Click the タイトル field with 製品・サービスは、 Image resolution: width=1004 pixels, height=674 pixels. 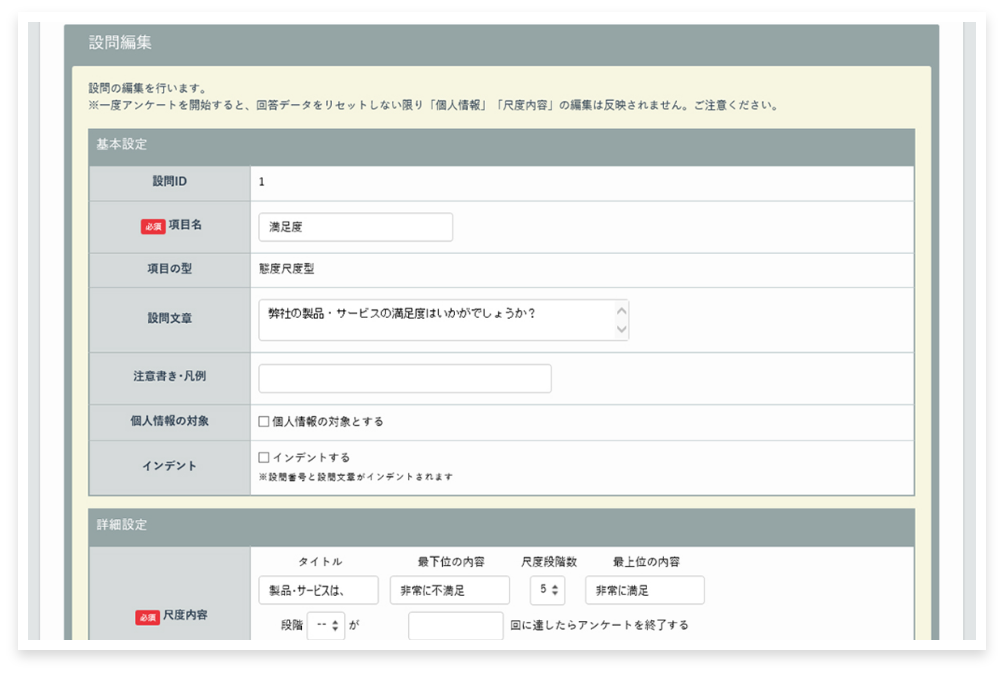click(x=318, y=590)
